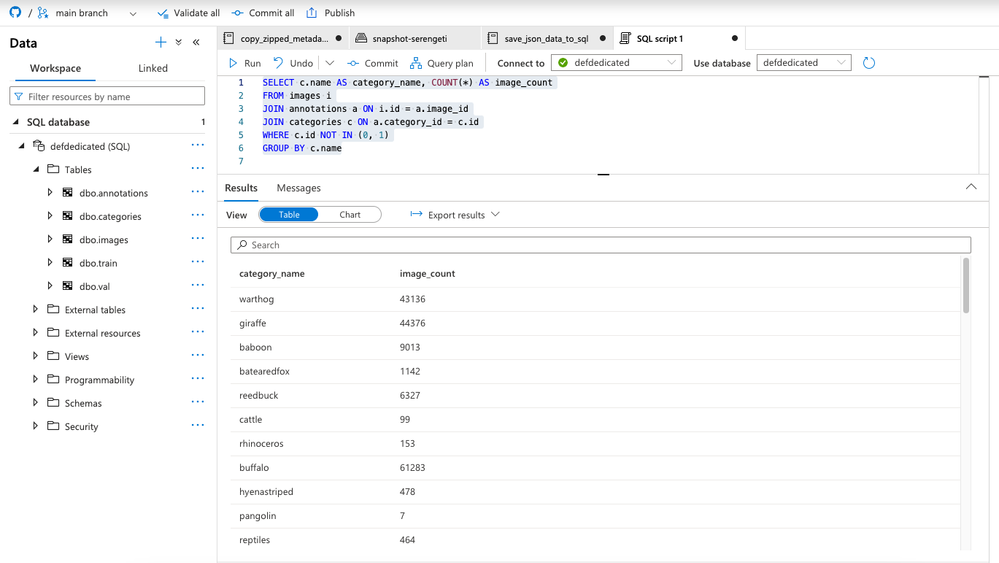Open more actions for Schemas
The height and width of the screenshot is (563, 999).
[x=198, y=402]
